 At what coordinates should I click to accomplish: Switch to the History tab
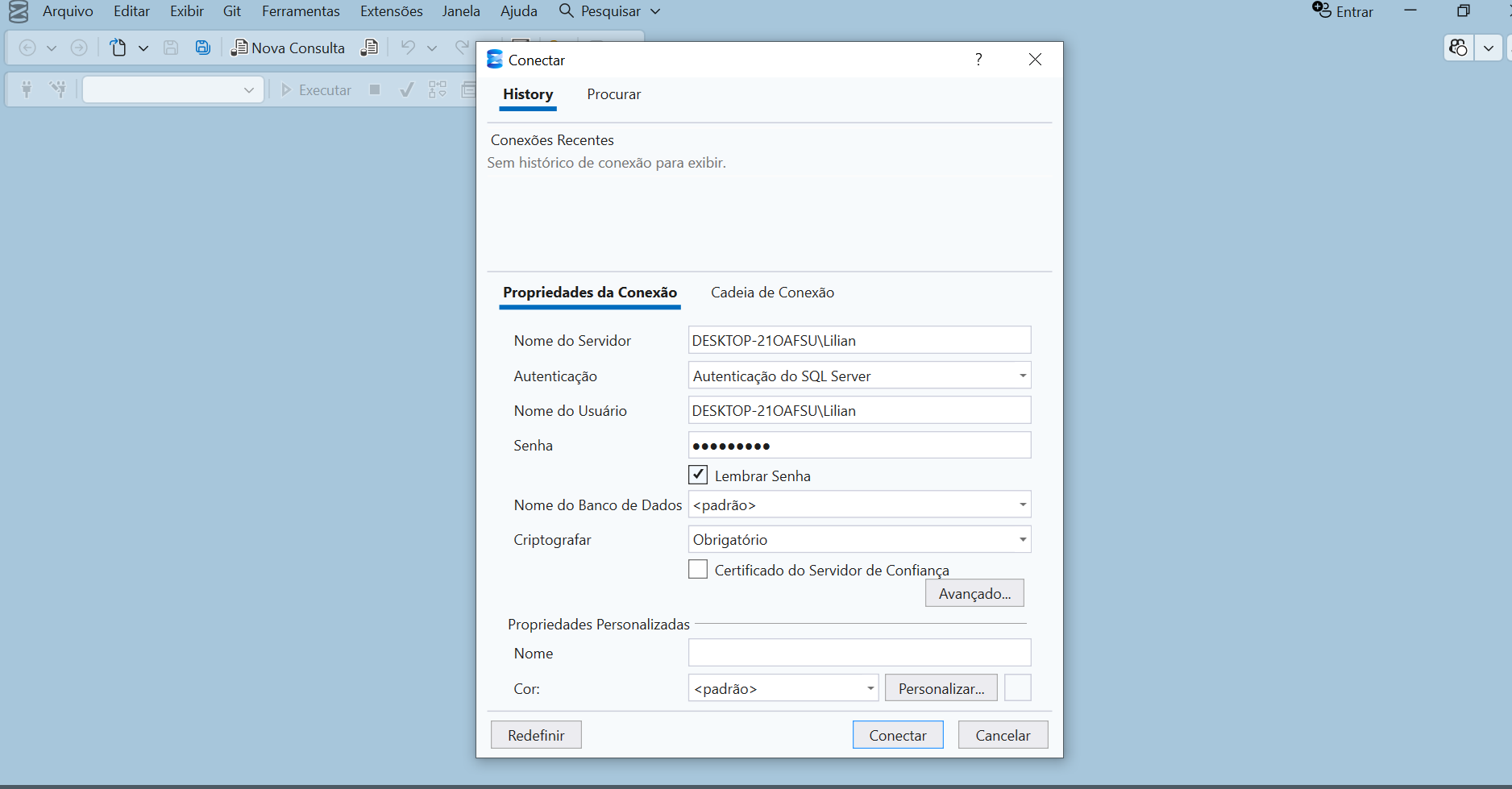click(528, 94)
